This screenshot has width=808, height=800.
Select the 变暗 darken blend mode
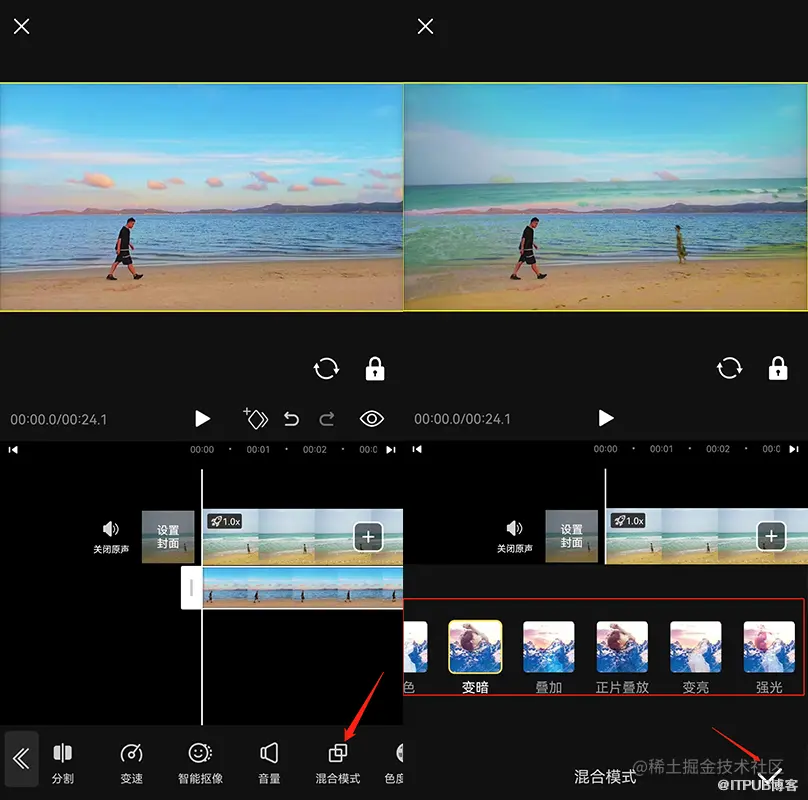(475, 658)
